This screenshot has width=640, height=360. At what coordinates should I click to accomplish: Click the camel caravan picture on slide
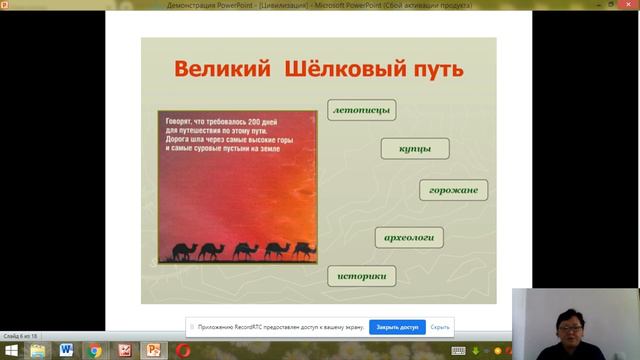[x=238, y=187]
